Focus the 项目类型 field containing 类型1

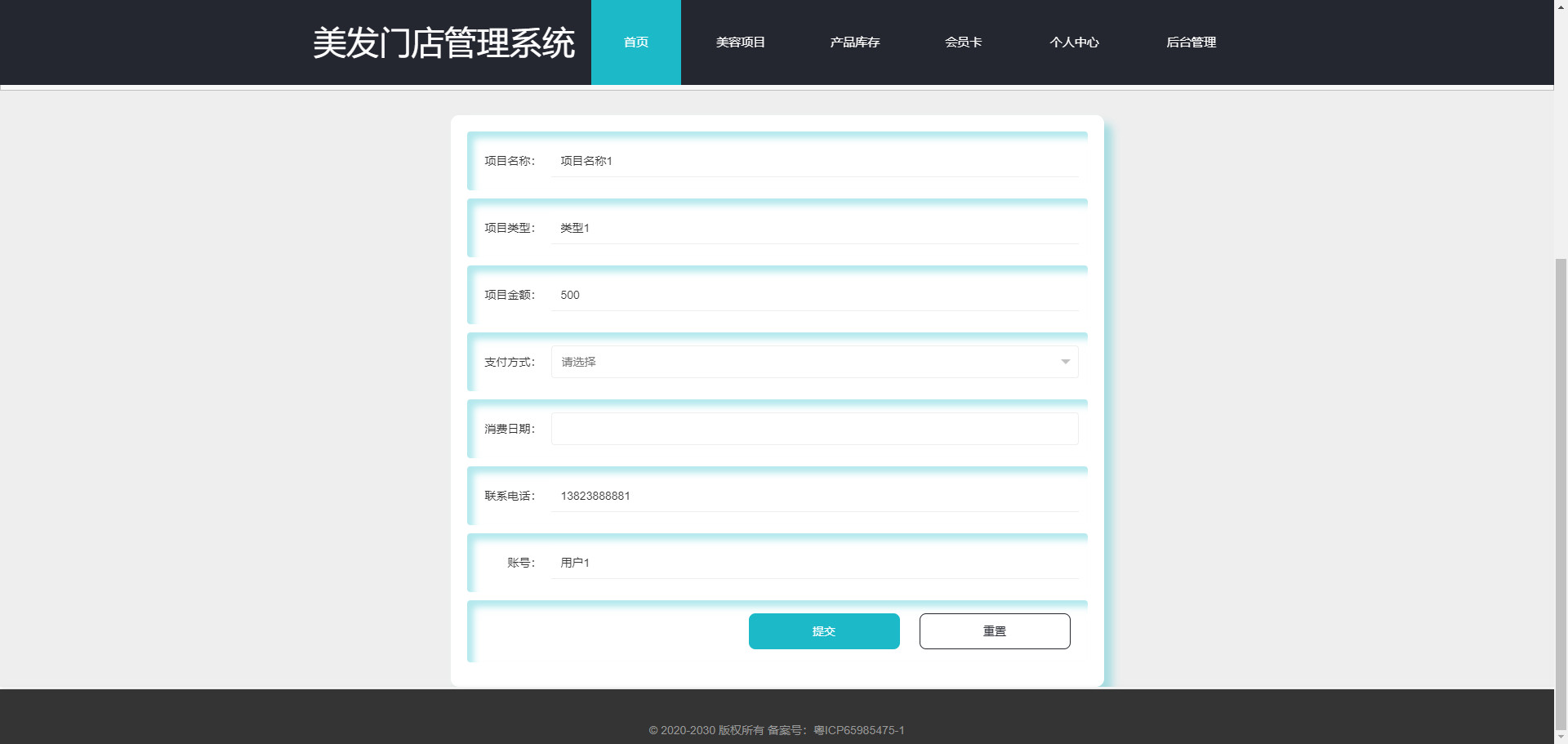click(814, 228)
